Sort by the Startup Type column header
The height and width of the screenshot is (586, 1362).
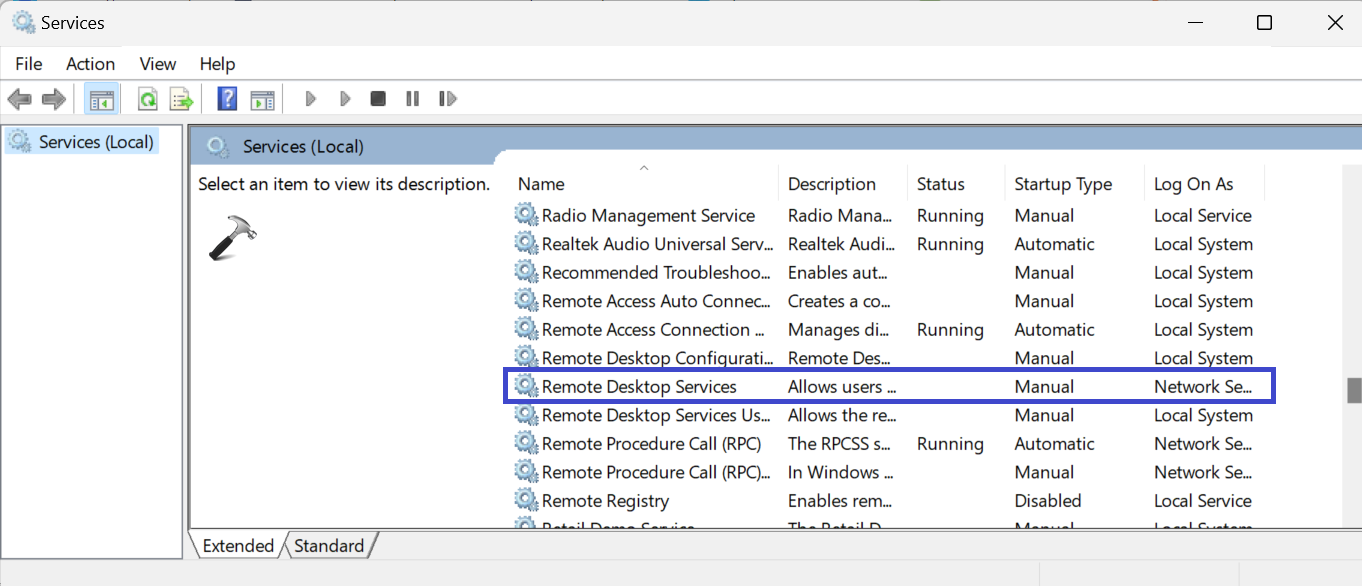pos(1062,184)
